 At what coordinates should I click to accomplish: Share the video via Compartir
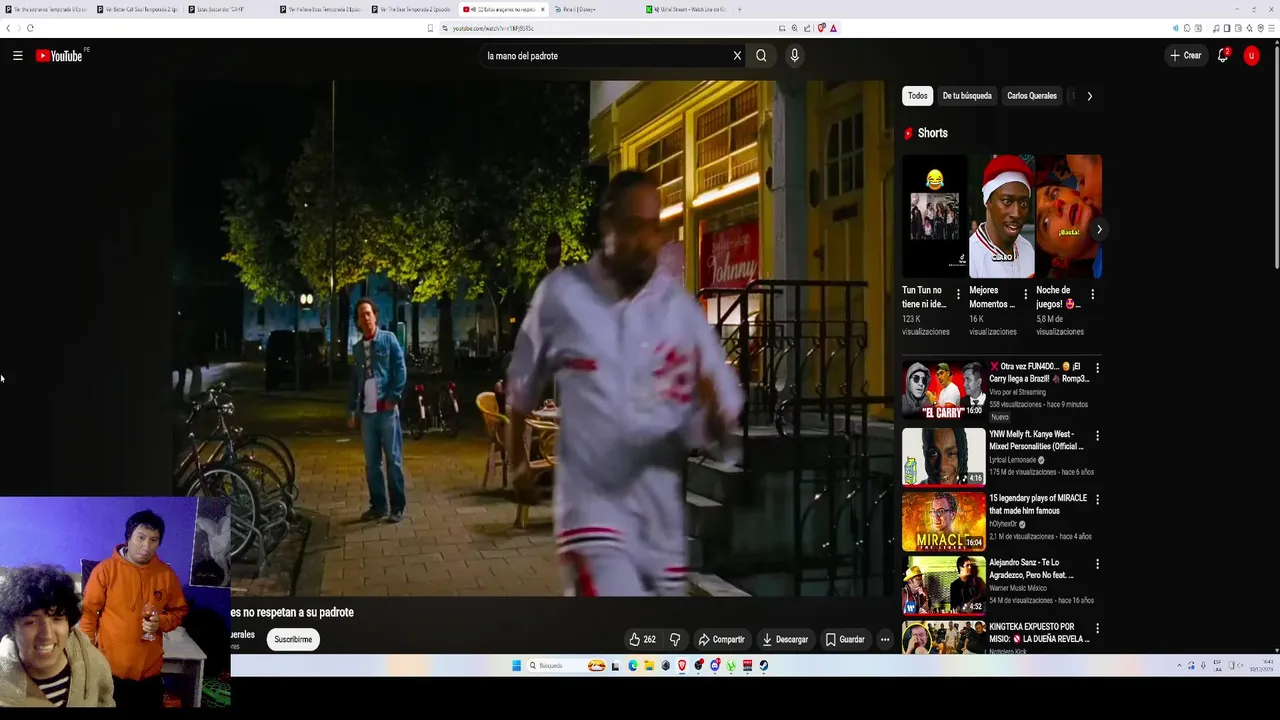point(721,639)
